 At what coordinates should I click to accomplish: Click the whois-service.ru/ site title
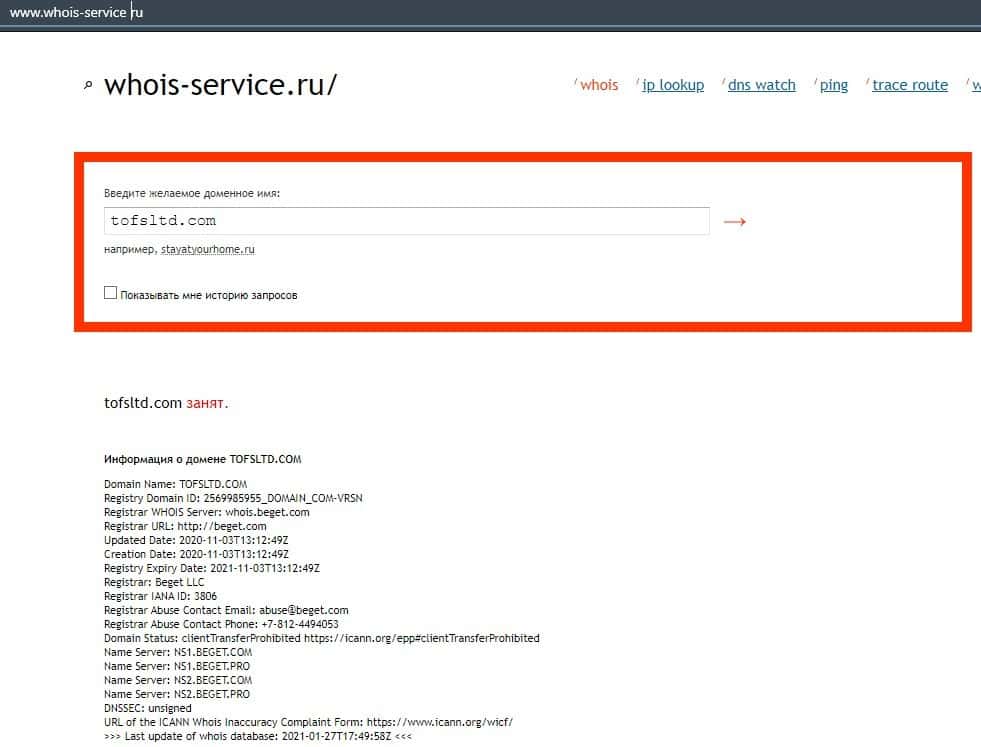point(220,85)
